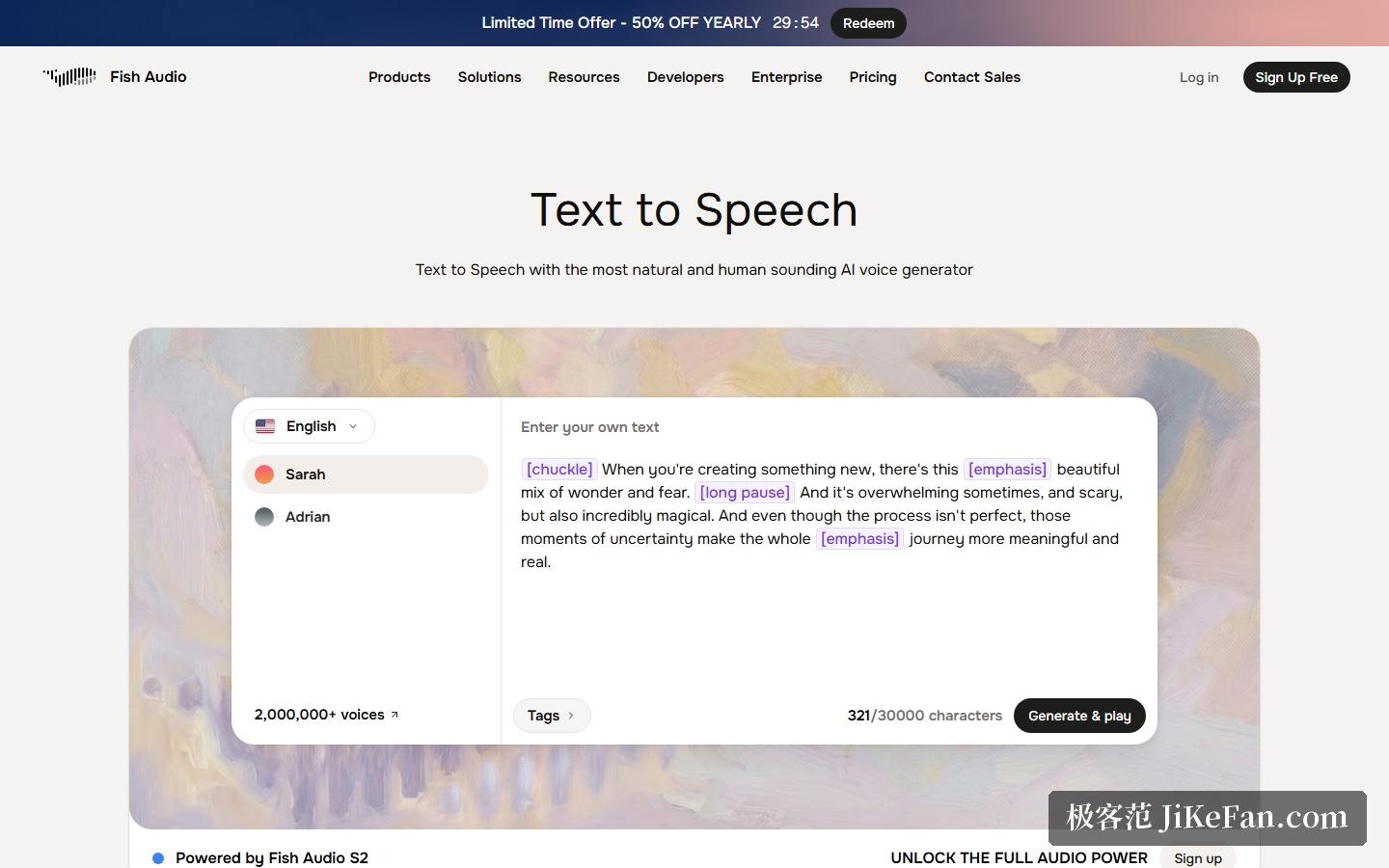The image size is (1389, 868).
Task: Open the 2,000,000+ voices link
Action: pyautogui.click(x=326, y=715)
